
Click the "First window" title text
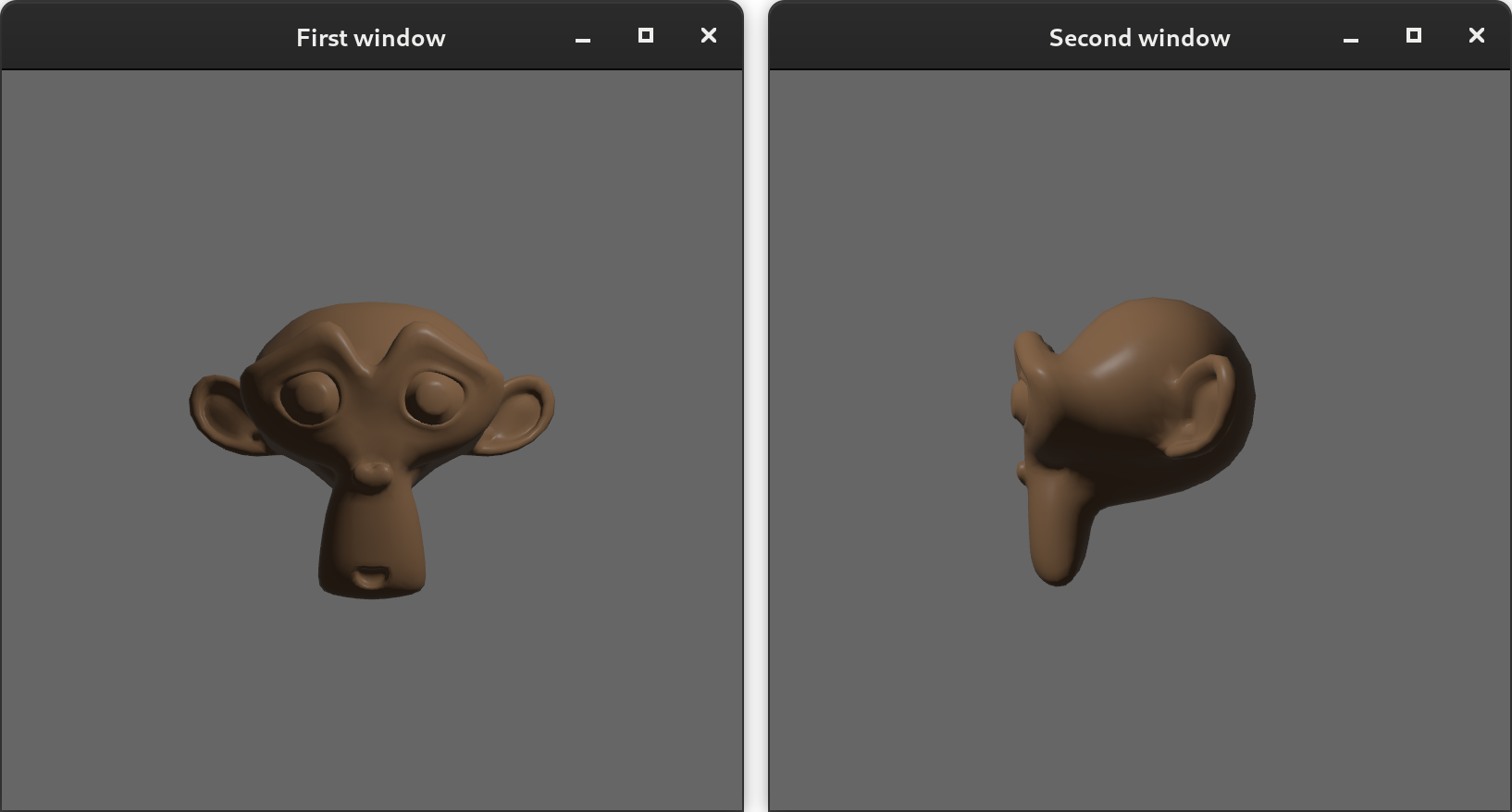pos(371,38)
